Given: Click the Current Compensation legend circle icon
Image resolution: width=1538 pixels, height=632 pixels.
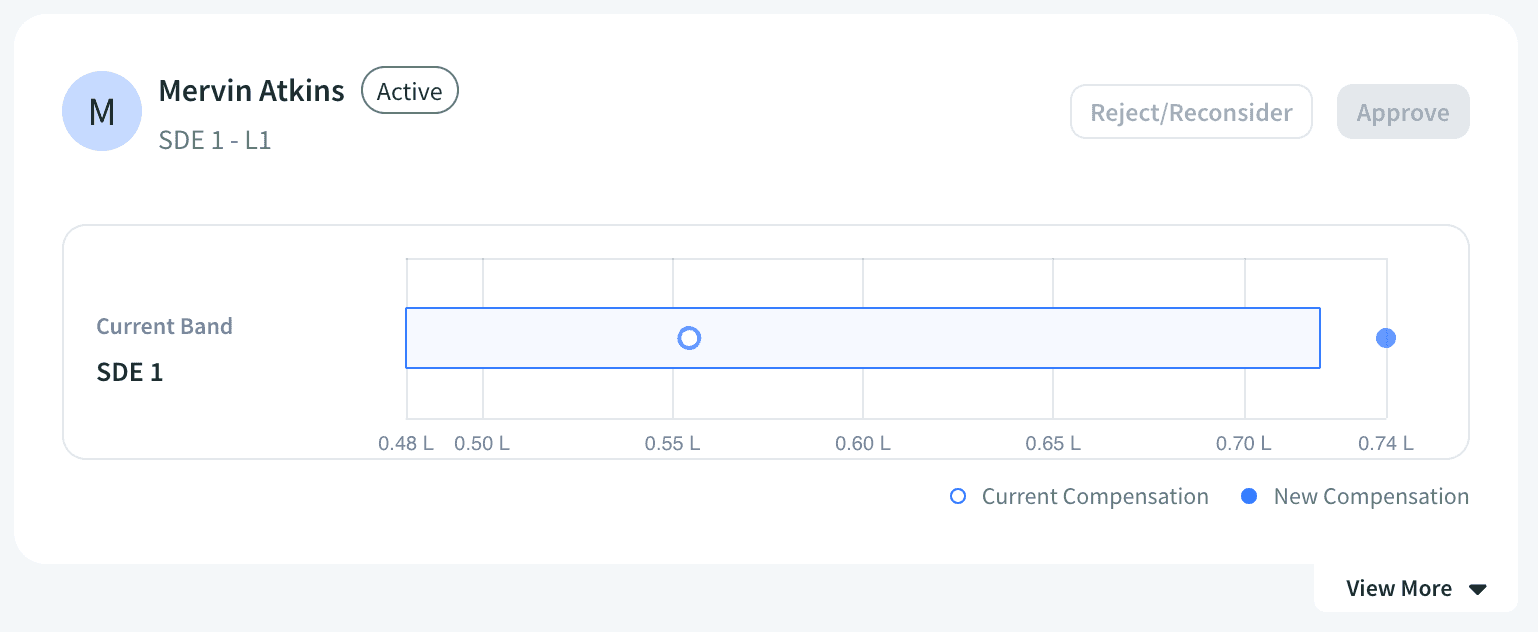Looking at the screenshot, I should [x=958, y=496].
